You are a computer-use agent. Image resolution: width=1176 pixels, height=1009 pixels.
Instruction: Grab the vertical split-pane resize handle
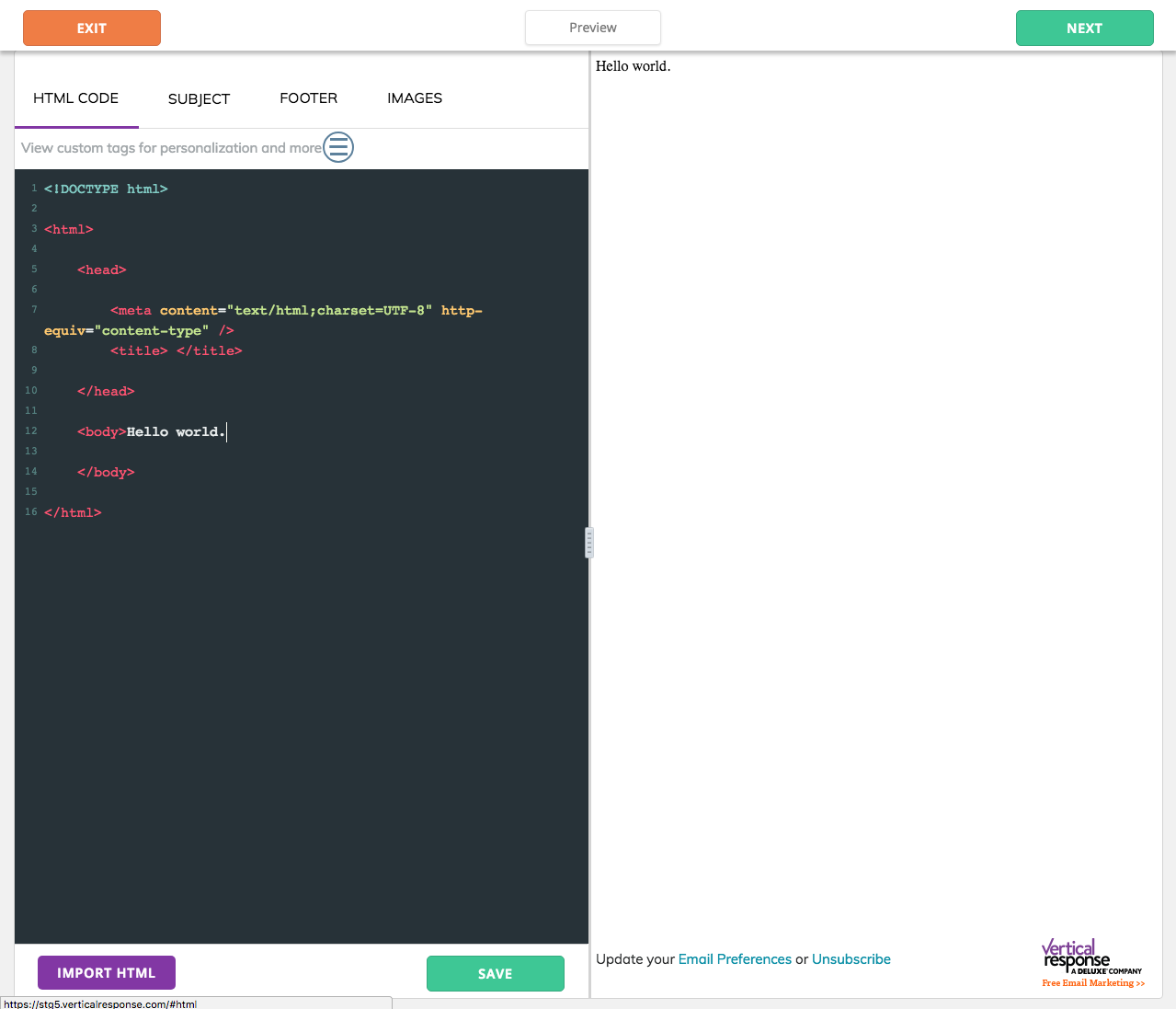(x=589, y=543)
